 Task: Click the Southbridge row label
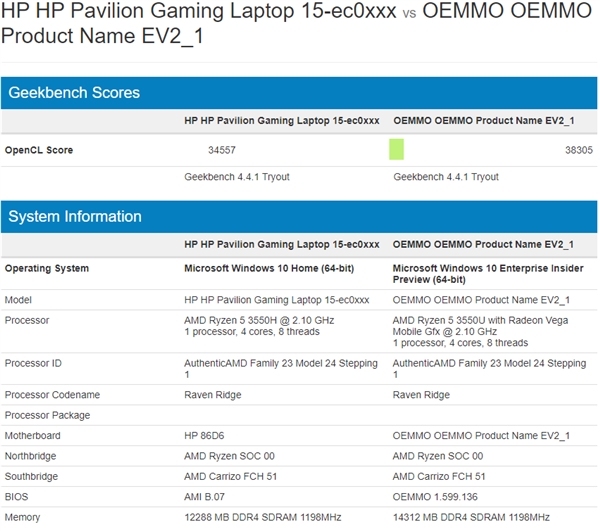tap(33, 476)
